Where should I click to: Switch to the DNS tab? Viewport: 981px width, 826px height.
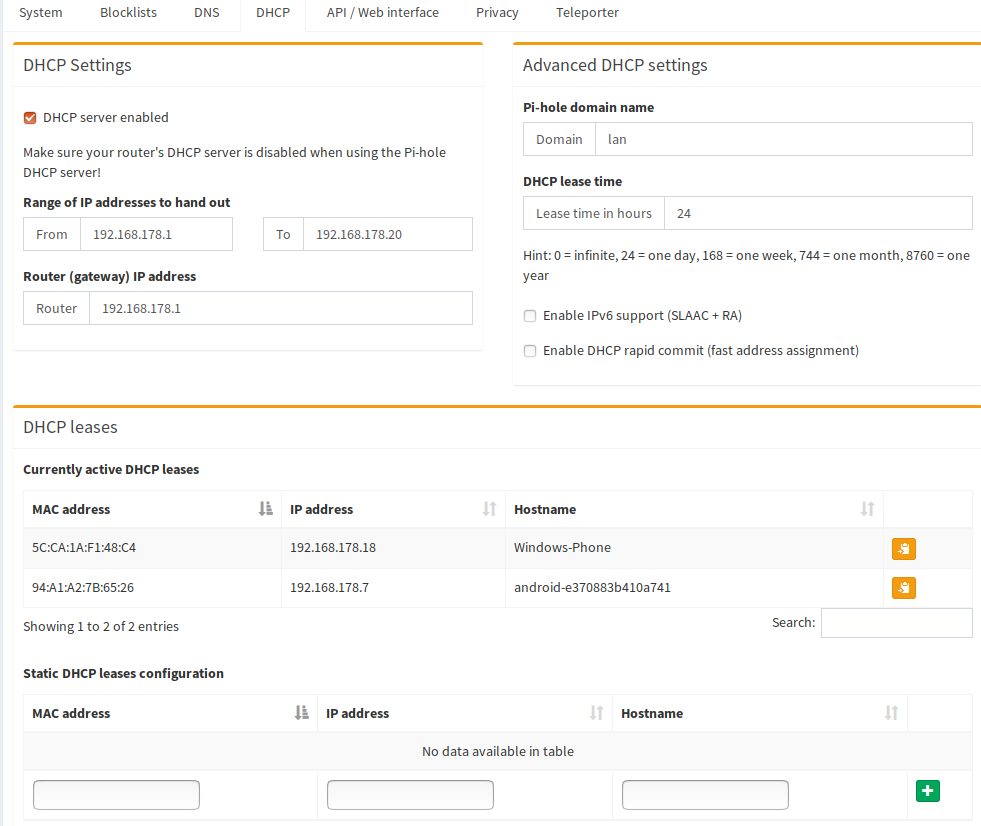[209, 13]
